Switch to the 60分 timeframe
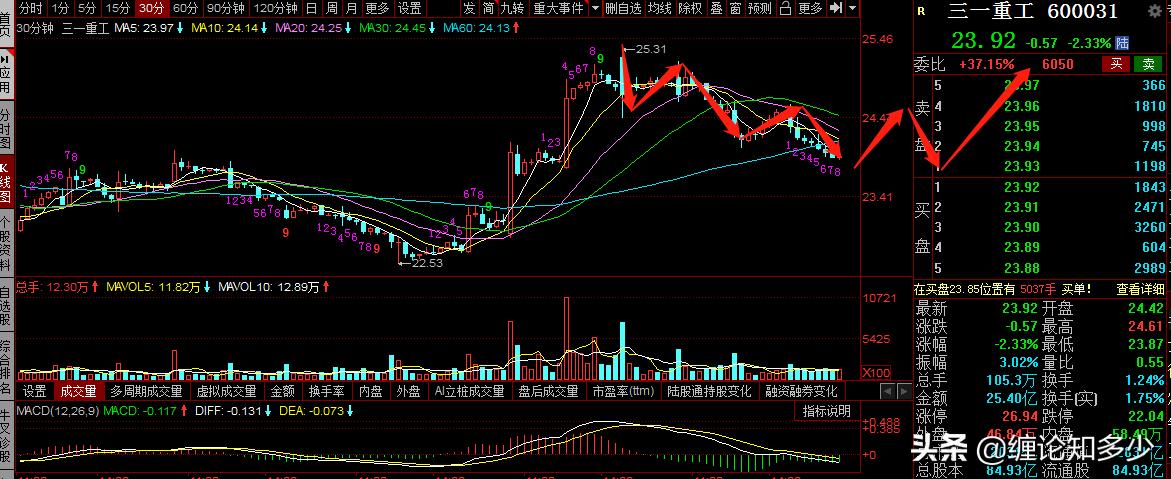 coord(185,9)
